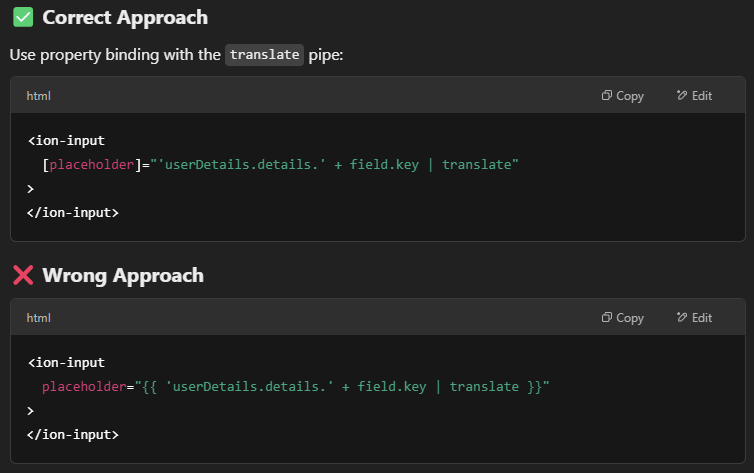Click the opening <ion-input tag in the Wrong Approach block
The height and width of the screenshot is (473, 754).
[x=66, y=363]
